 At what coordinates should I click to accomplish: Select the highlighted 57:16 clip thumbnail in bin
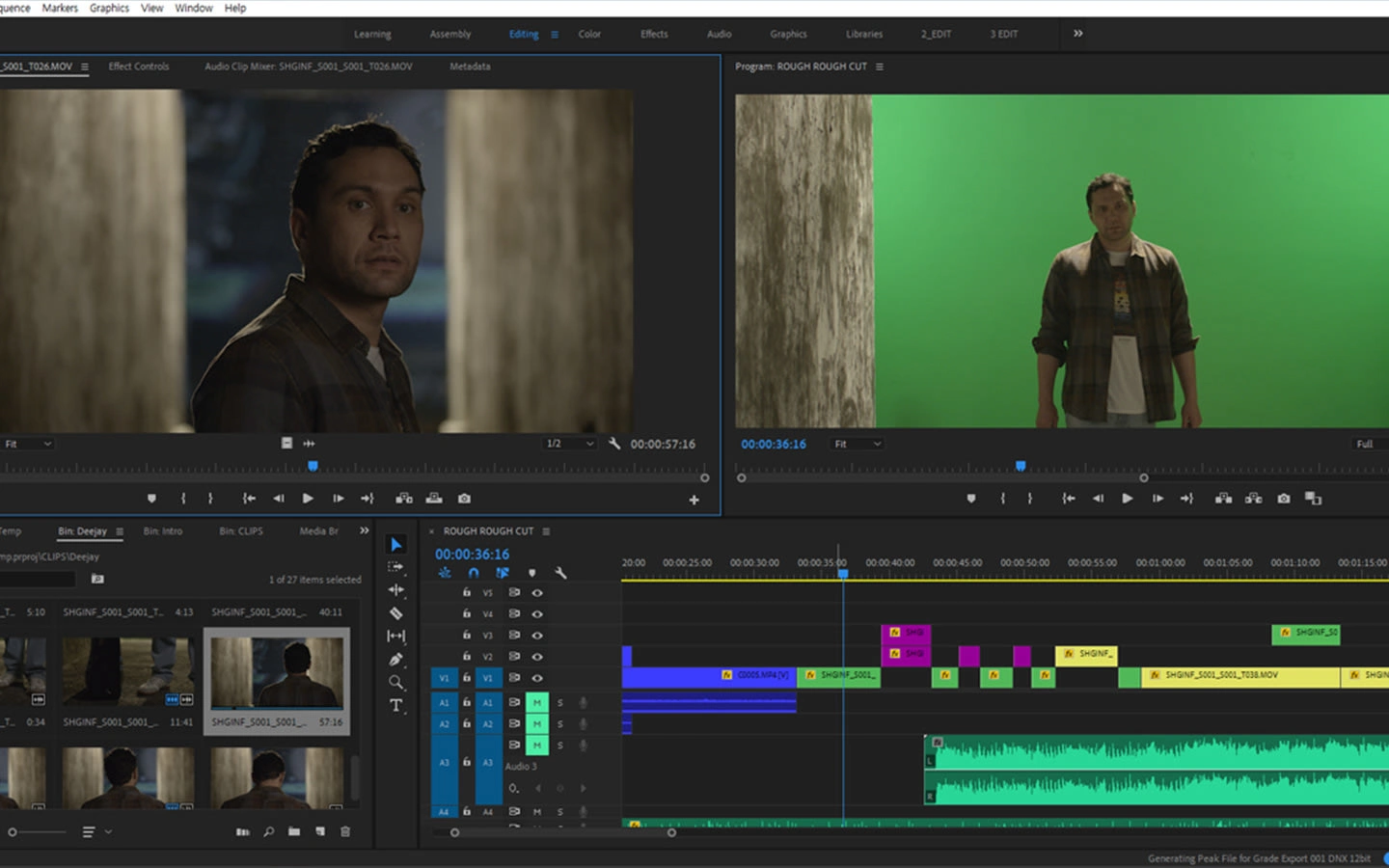[277, 672]
